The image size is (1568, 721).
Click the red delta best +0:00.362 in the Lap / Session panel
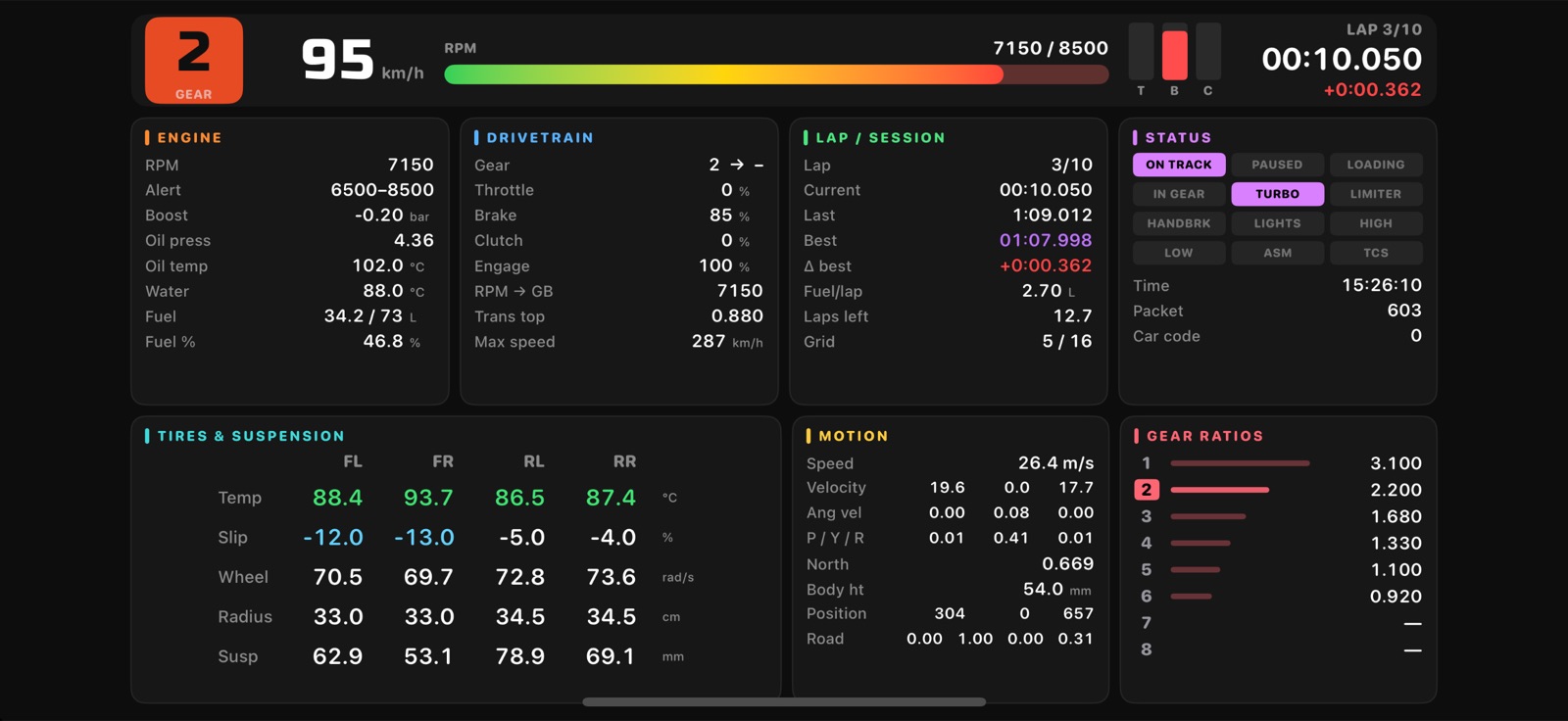tap(1046, 265)
